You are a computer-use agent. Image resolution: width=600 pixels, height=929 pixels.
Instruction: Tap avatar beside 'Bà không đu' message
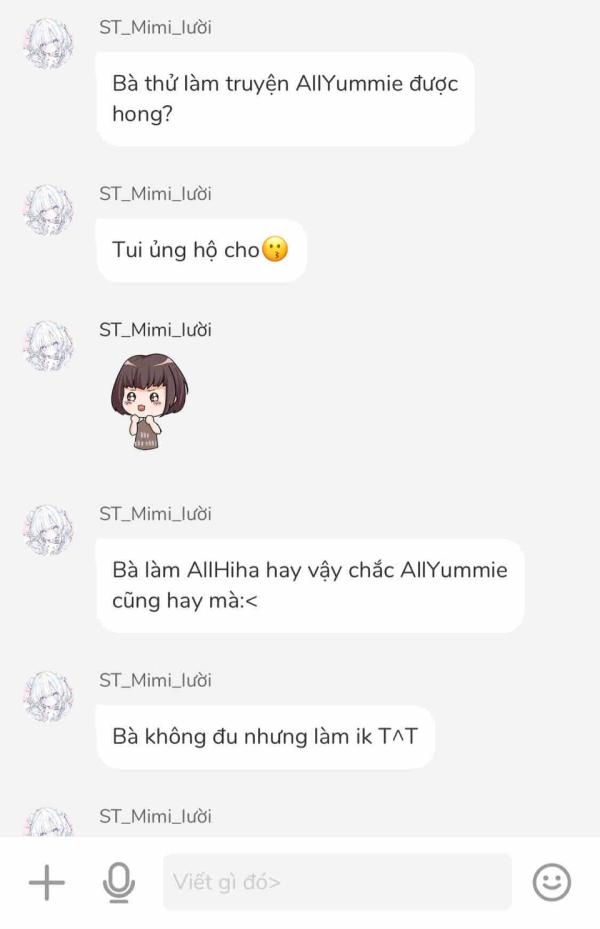pyautogui.click(x=48, y=697)
